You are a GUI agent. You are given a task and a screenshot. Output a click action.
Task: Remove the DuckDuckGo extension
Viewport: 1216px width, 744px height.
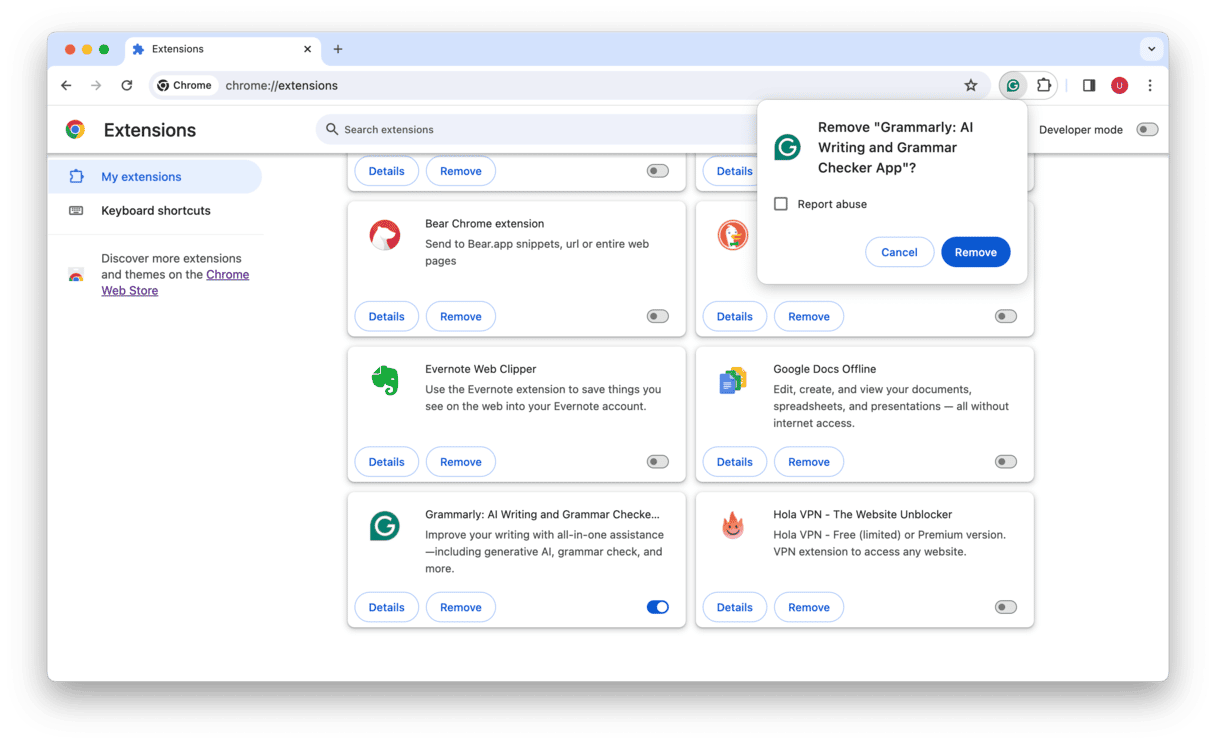808,317
